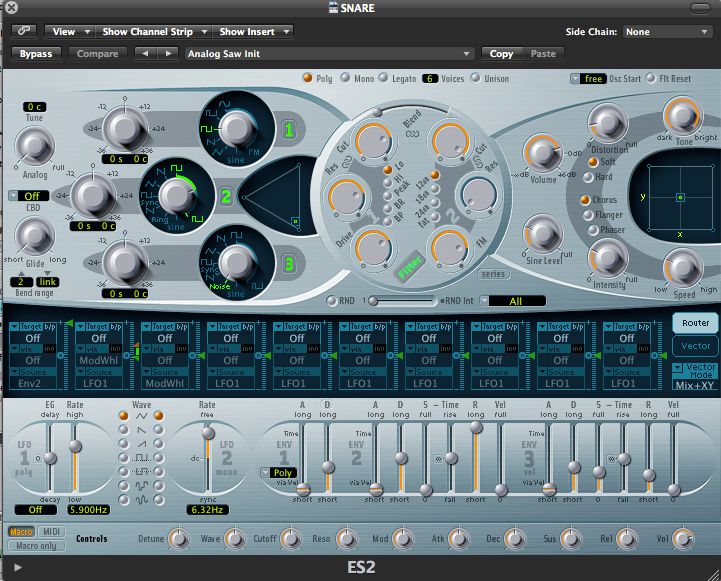
Task: Switch to the Router tab
Action: 695,323
